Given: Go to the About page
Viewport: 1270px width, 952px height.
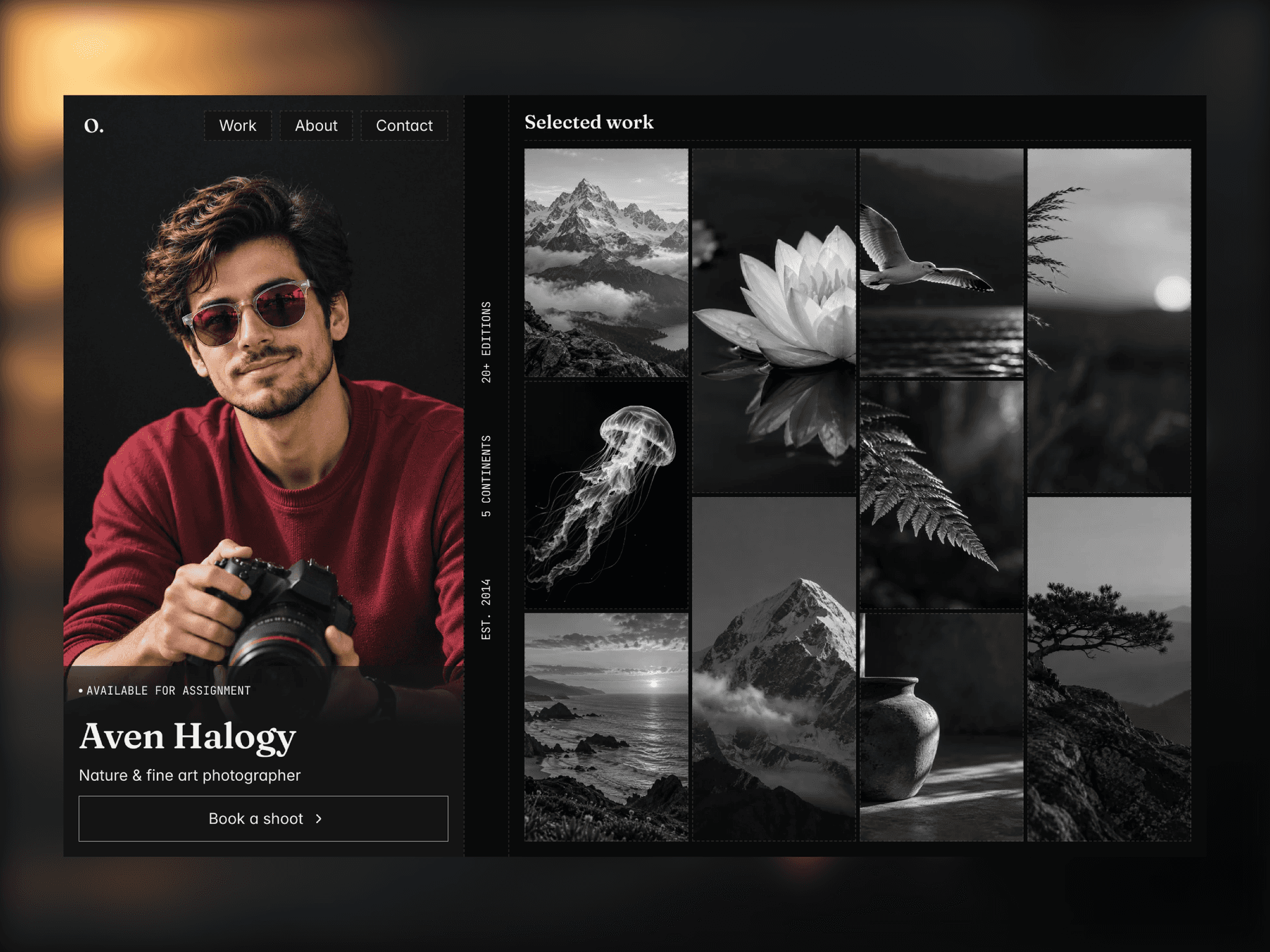Looking at the screenshot, I should tap(316, 126).
